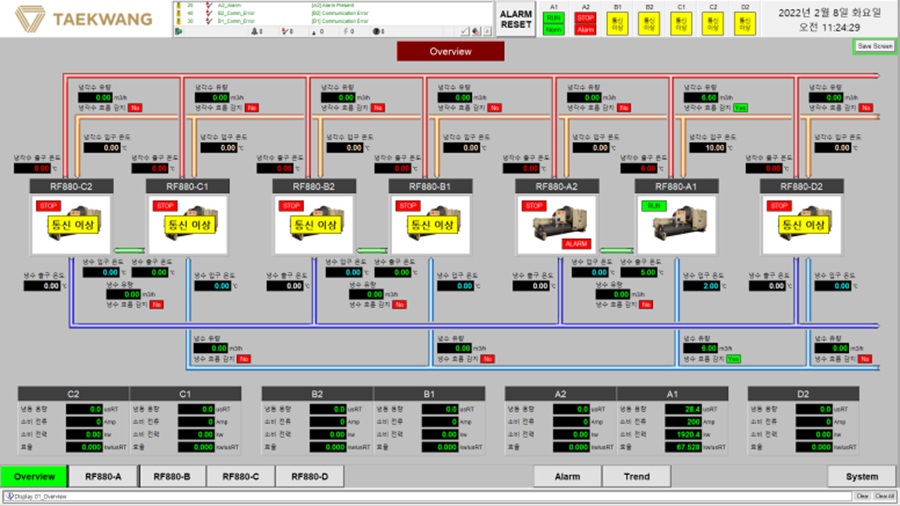
Task: Click the RF880-B1 label
Action: tap(430, 186)
